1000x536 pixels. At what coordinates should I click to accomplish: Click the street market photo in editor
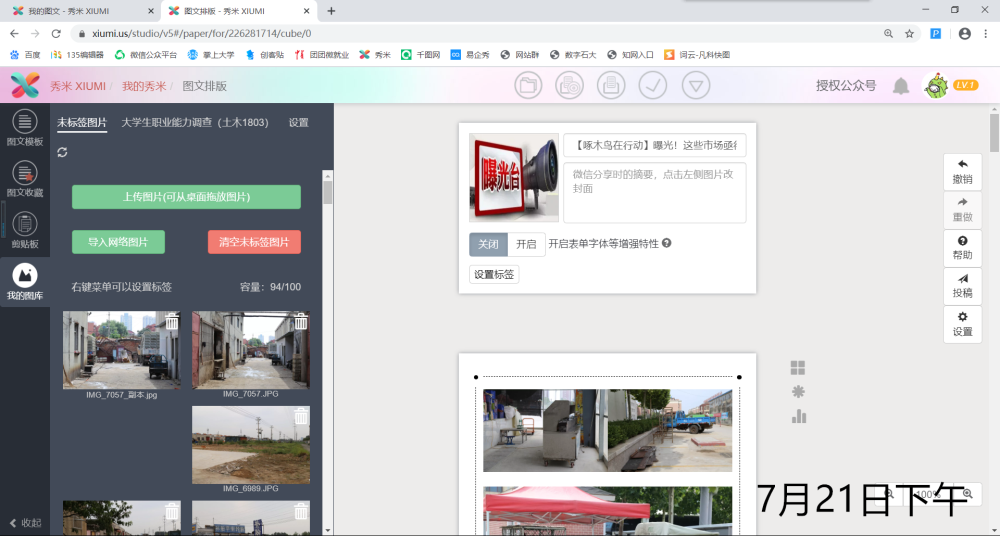point(607,431)
